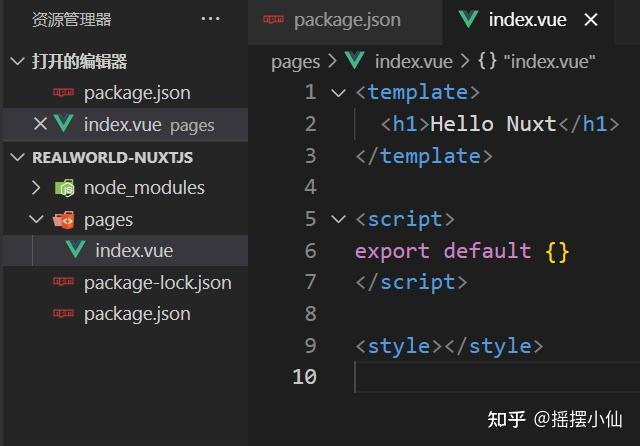Close the index.vue editor tab
This screenshot has height=446, width=640.
pyautogui.click(x=592, y=20)
